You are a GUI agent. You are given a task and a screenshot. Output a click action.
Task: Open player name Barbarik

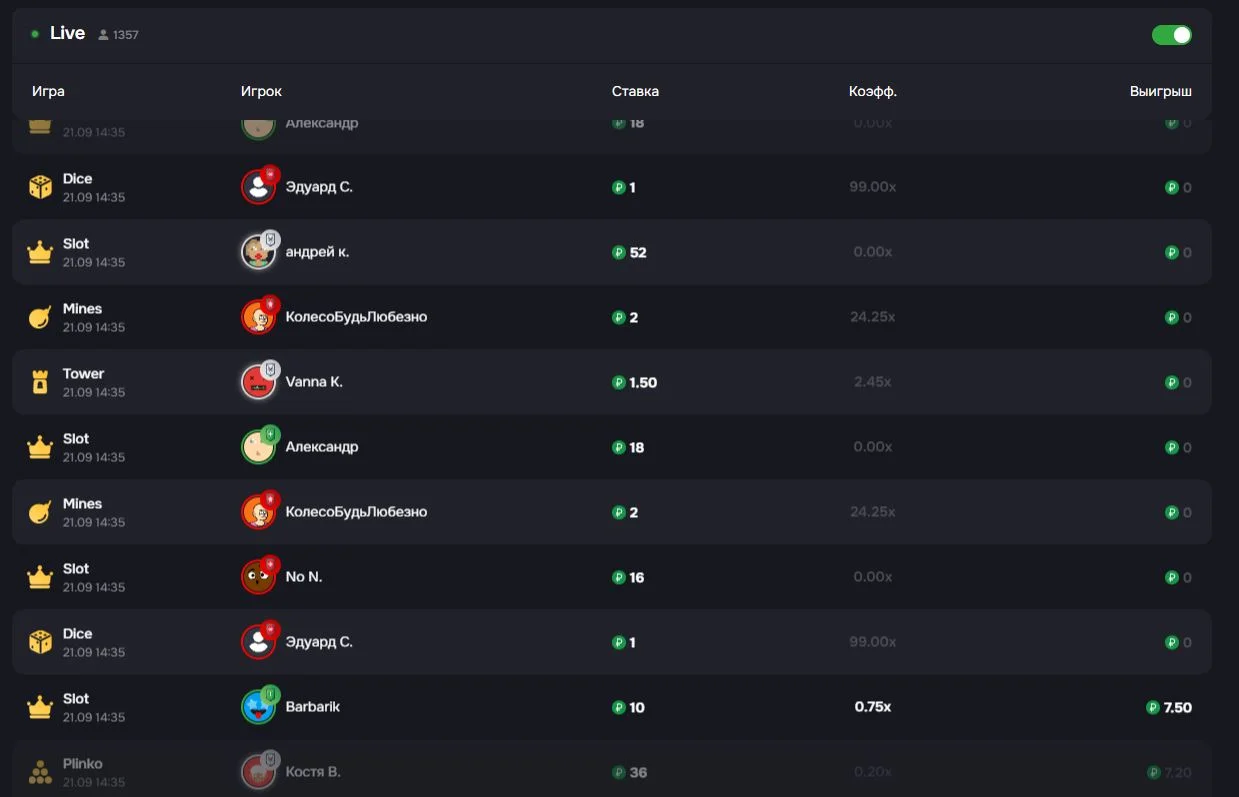(313, 706)
